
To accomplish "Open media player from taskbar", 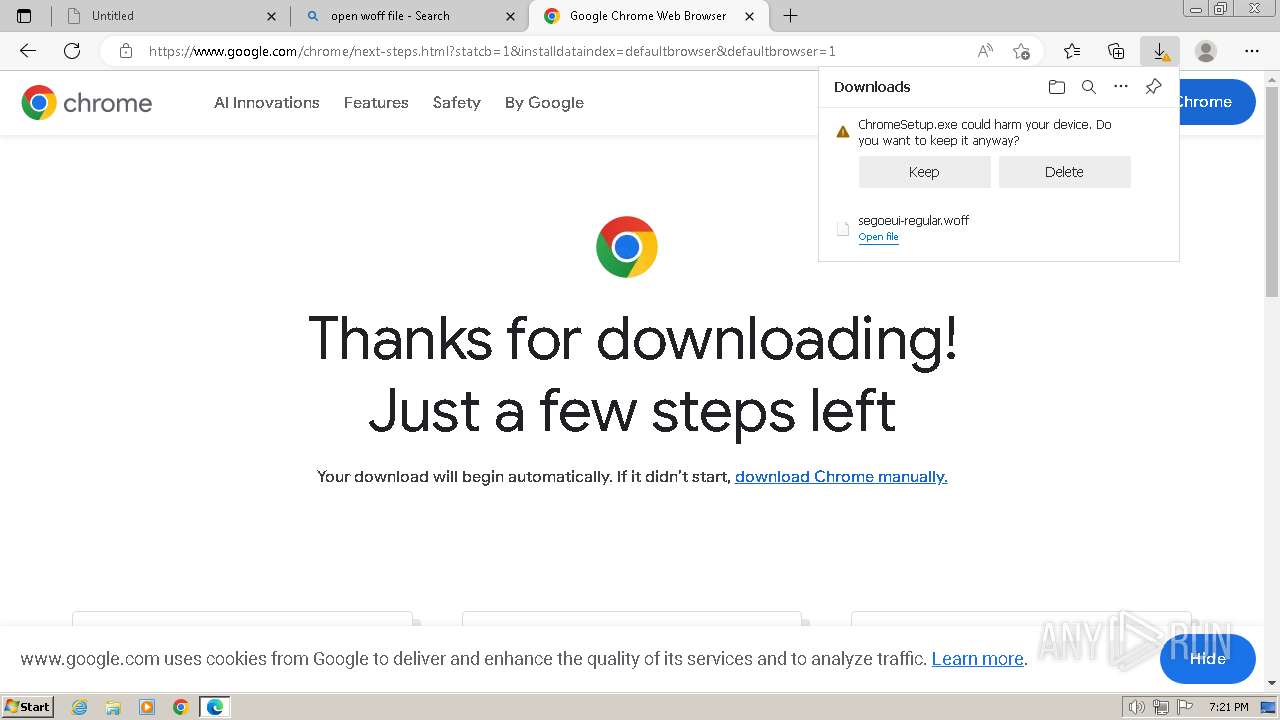I will [147, 707].
